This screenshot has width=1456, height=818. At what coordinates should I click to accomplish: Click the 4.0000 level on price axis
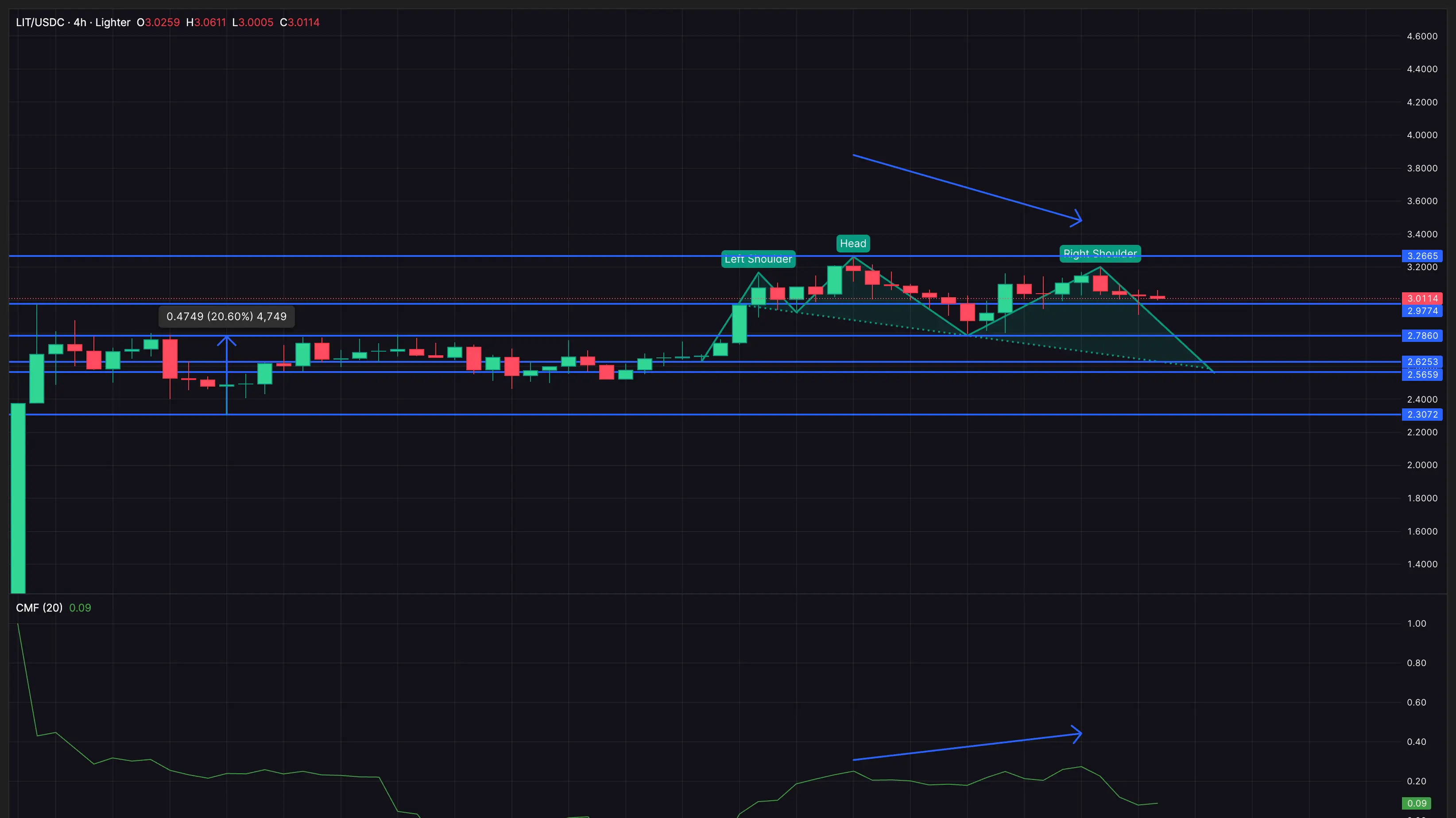(1422, 135)
